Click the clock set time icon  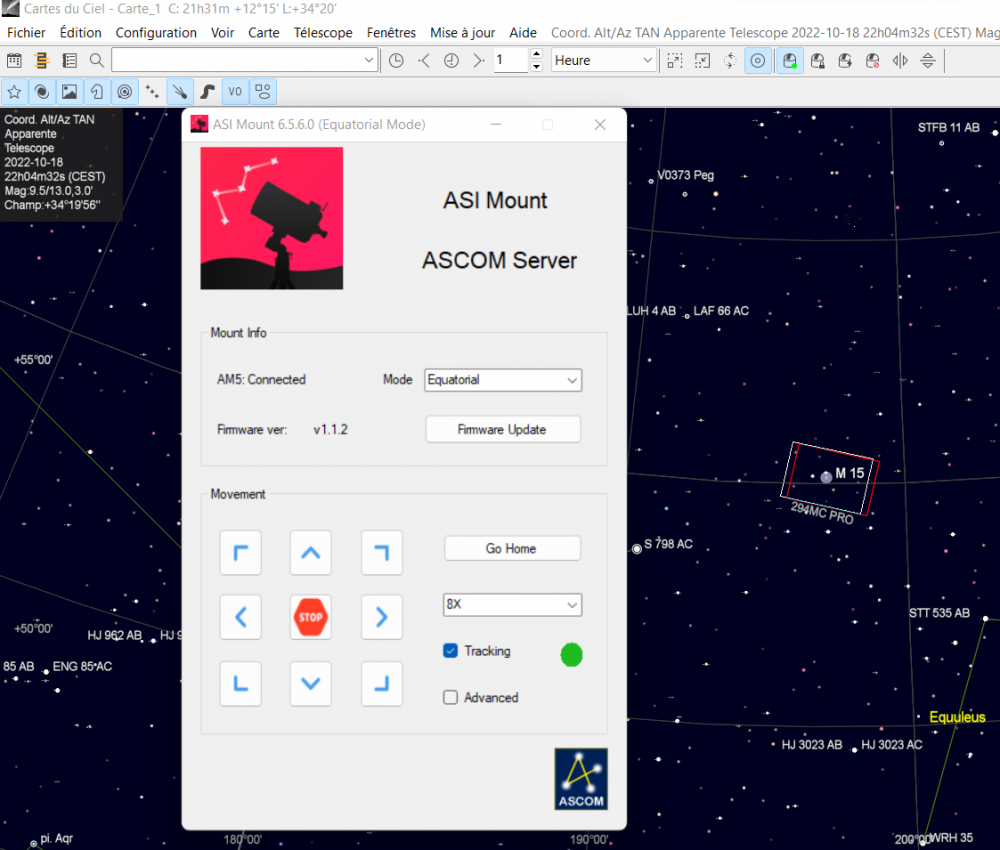point(396,61)
